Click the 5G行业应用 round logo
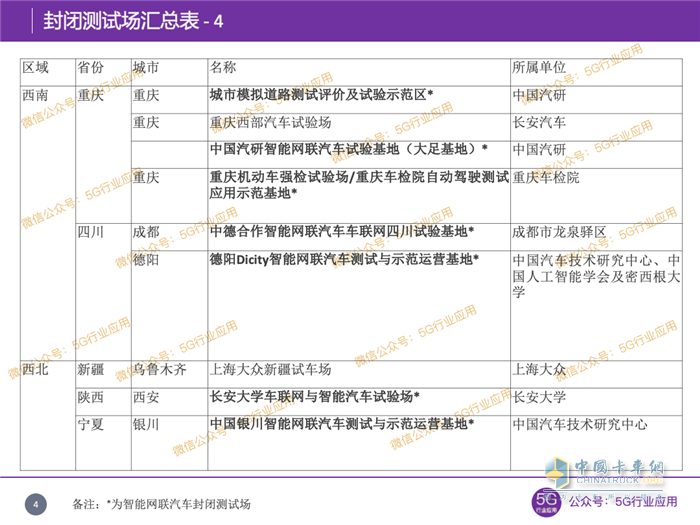This screenshot has height=525, width=700. pyautogui.click(x=546, y=503)
